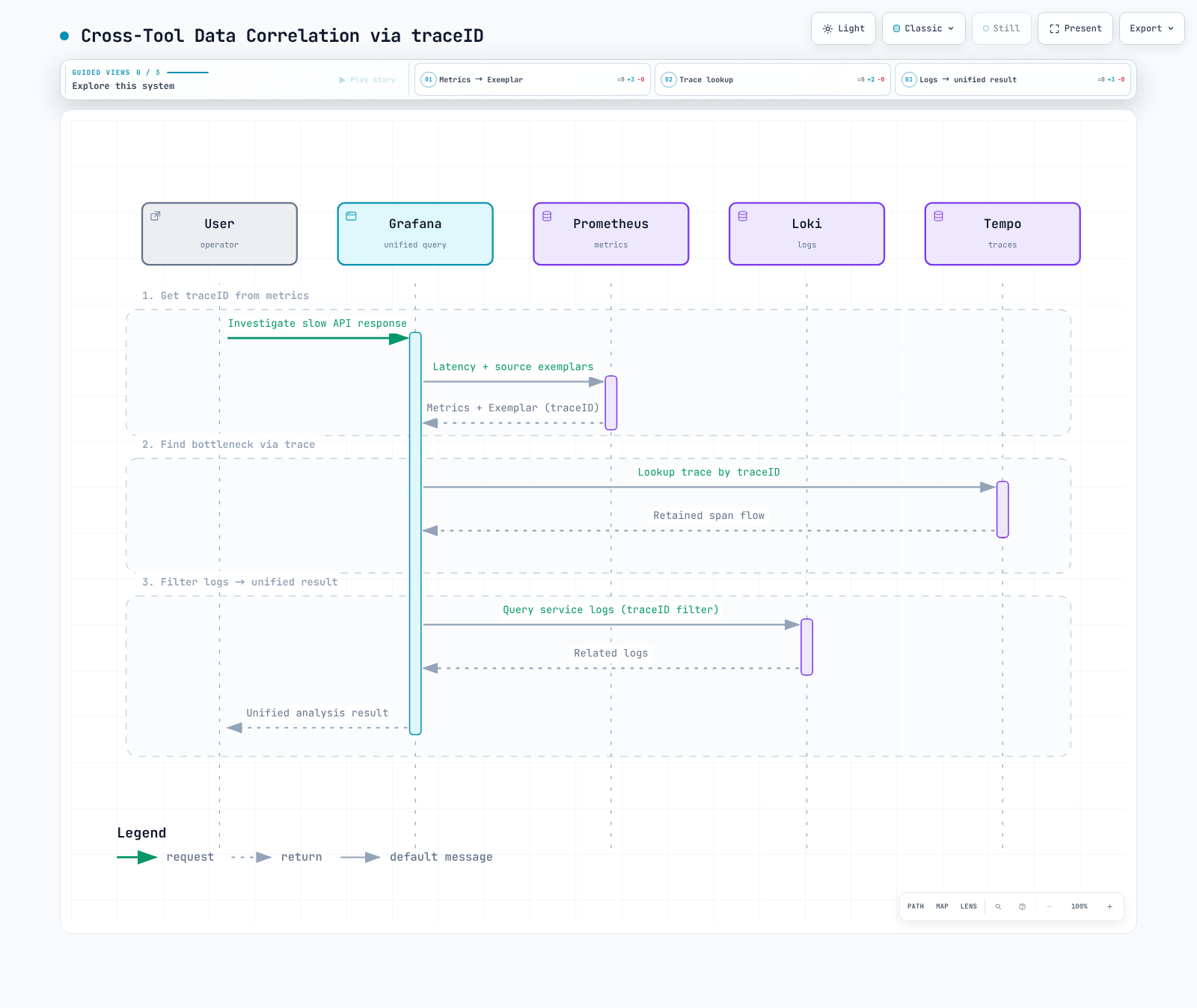Click the database icon on Prometheus node
The width and height of the screenshot is (1197, 1008).
tap(547, 216)
